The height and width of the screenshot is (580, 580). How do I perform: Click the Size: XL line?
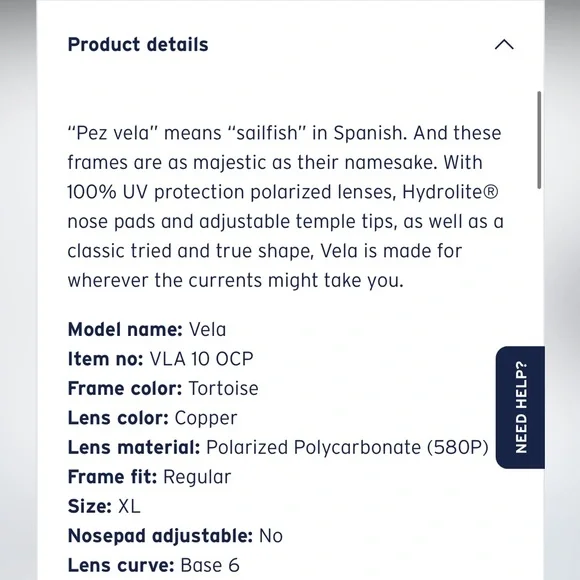[104, 506]
